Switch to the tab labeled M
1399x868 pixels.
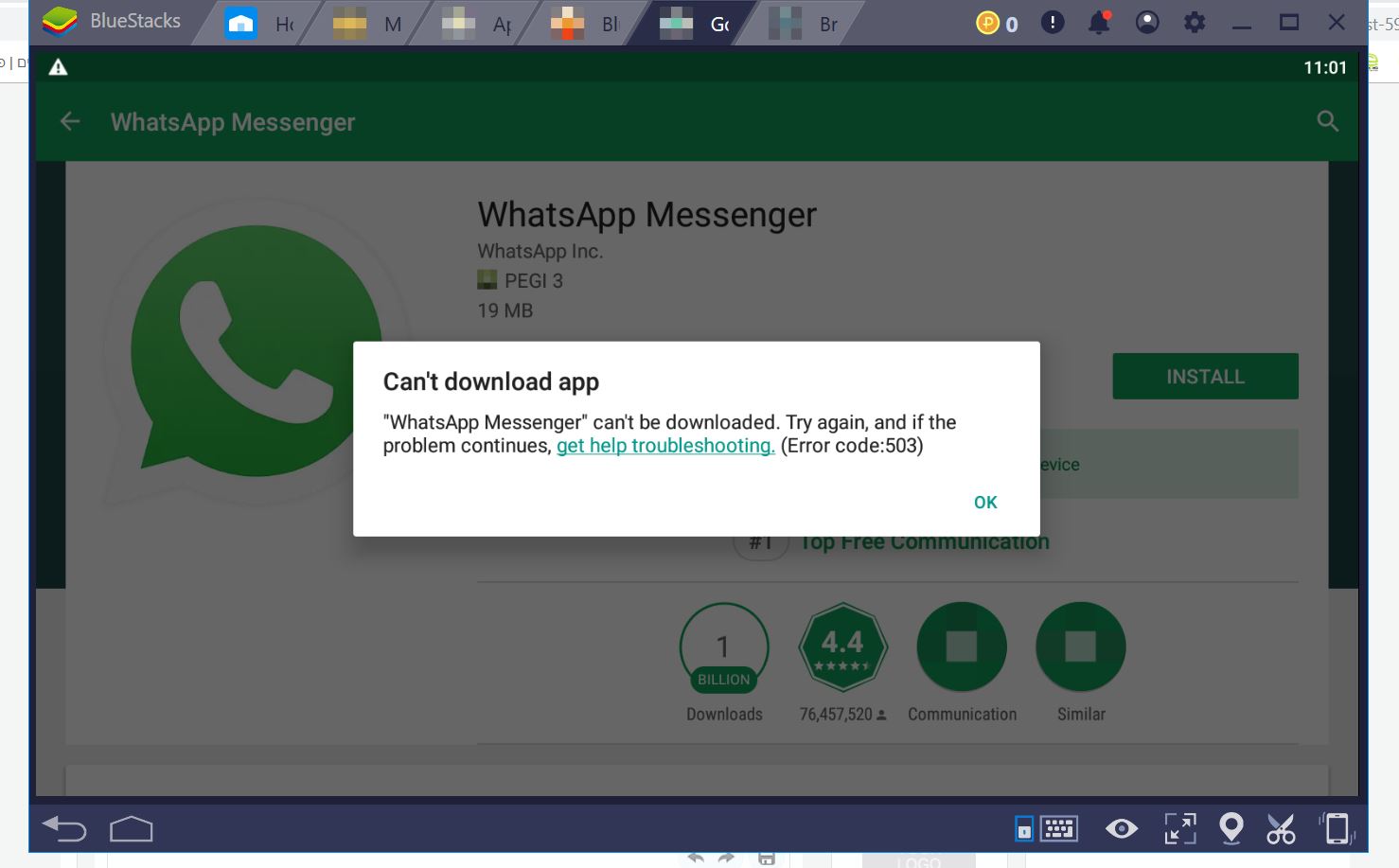tap(366, 24)
